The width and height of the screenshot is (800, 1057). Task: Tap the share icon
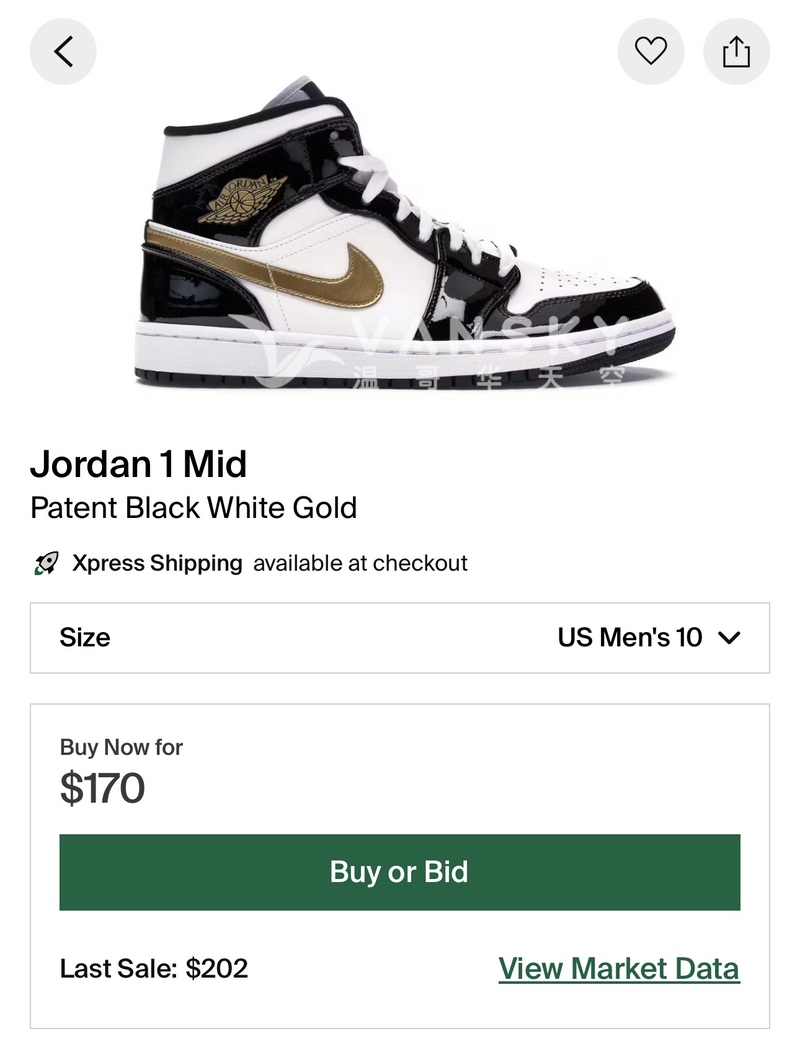[736, 51]
